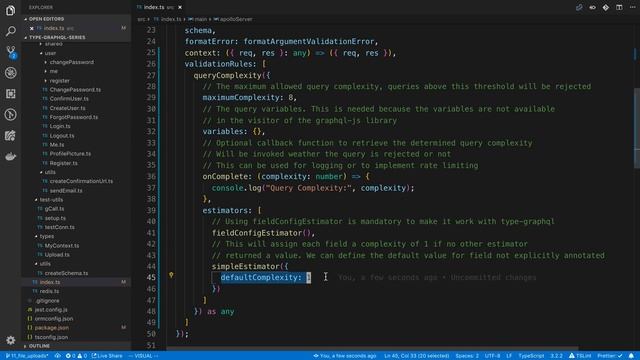640x360 pixels.
Task: Close the index.ts editor tab
Action: tap(180, 7)
